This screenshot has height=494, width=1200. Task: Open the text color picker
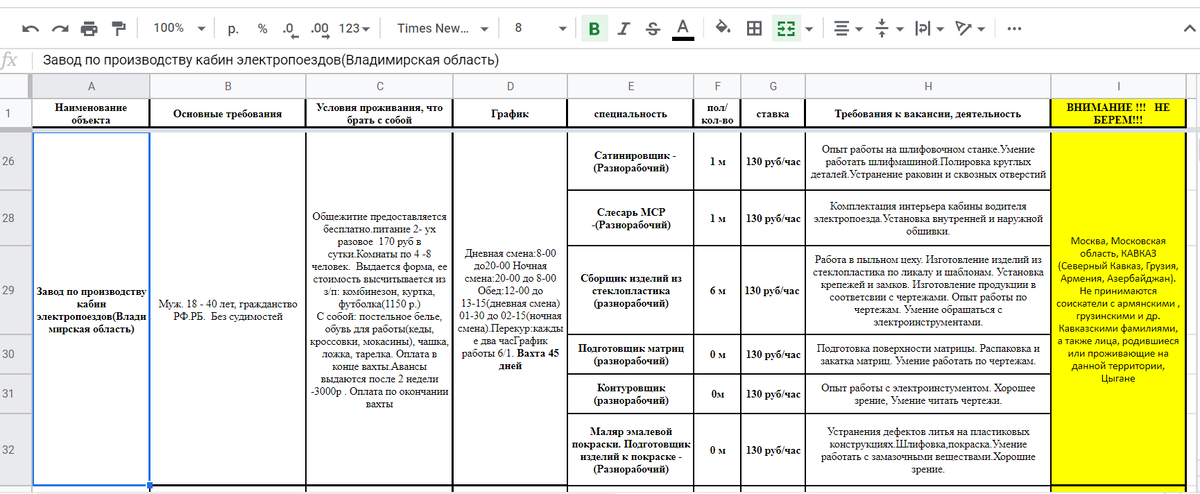[x=683, y=28]
